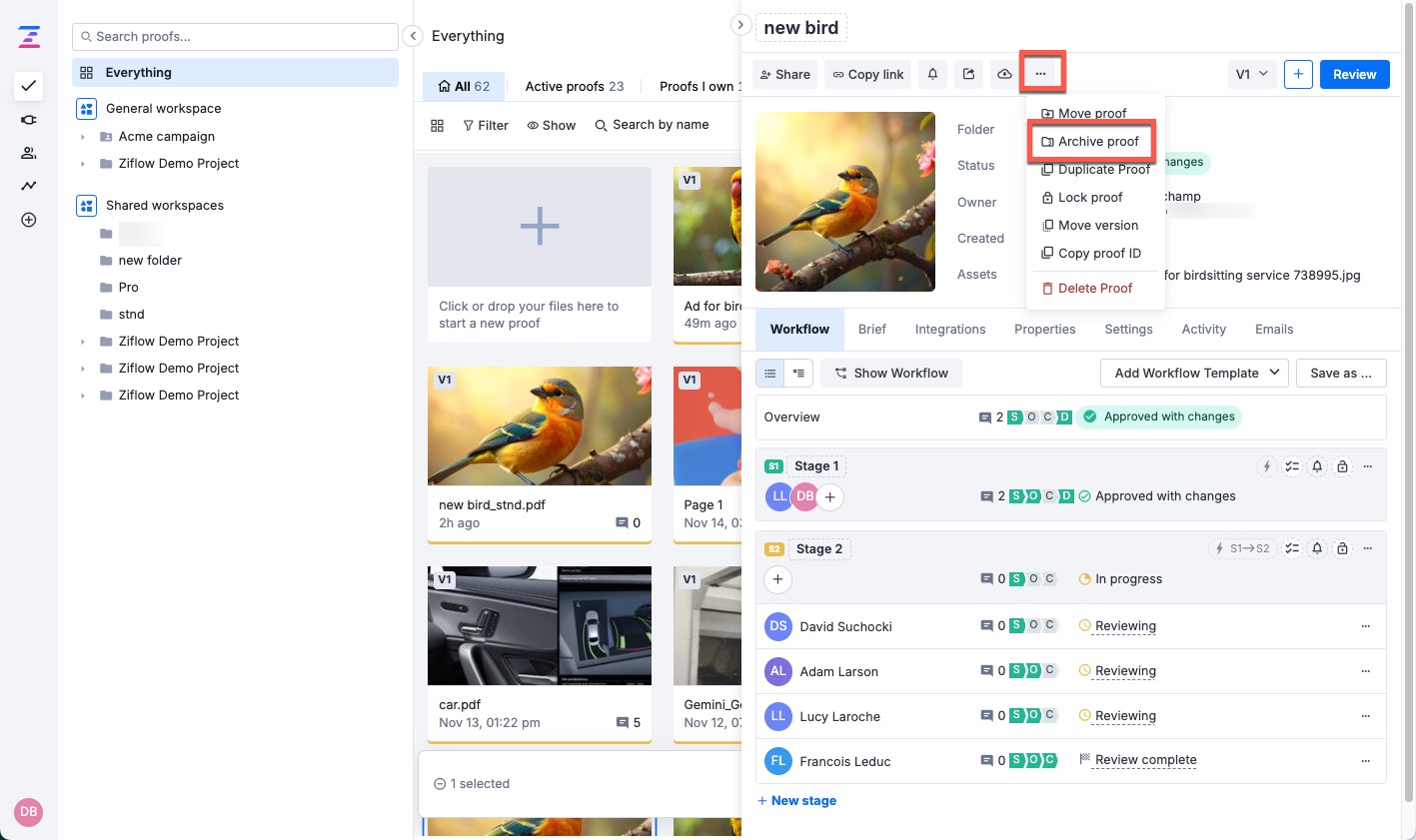Toggle grid view for proof thumbnails
The image size is (1416, 840).
tap(438, 125)
